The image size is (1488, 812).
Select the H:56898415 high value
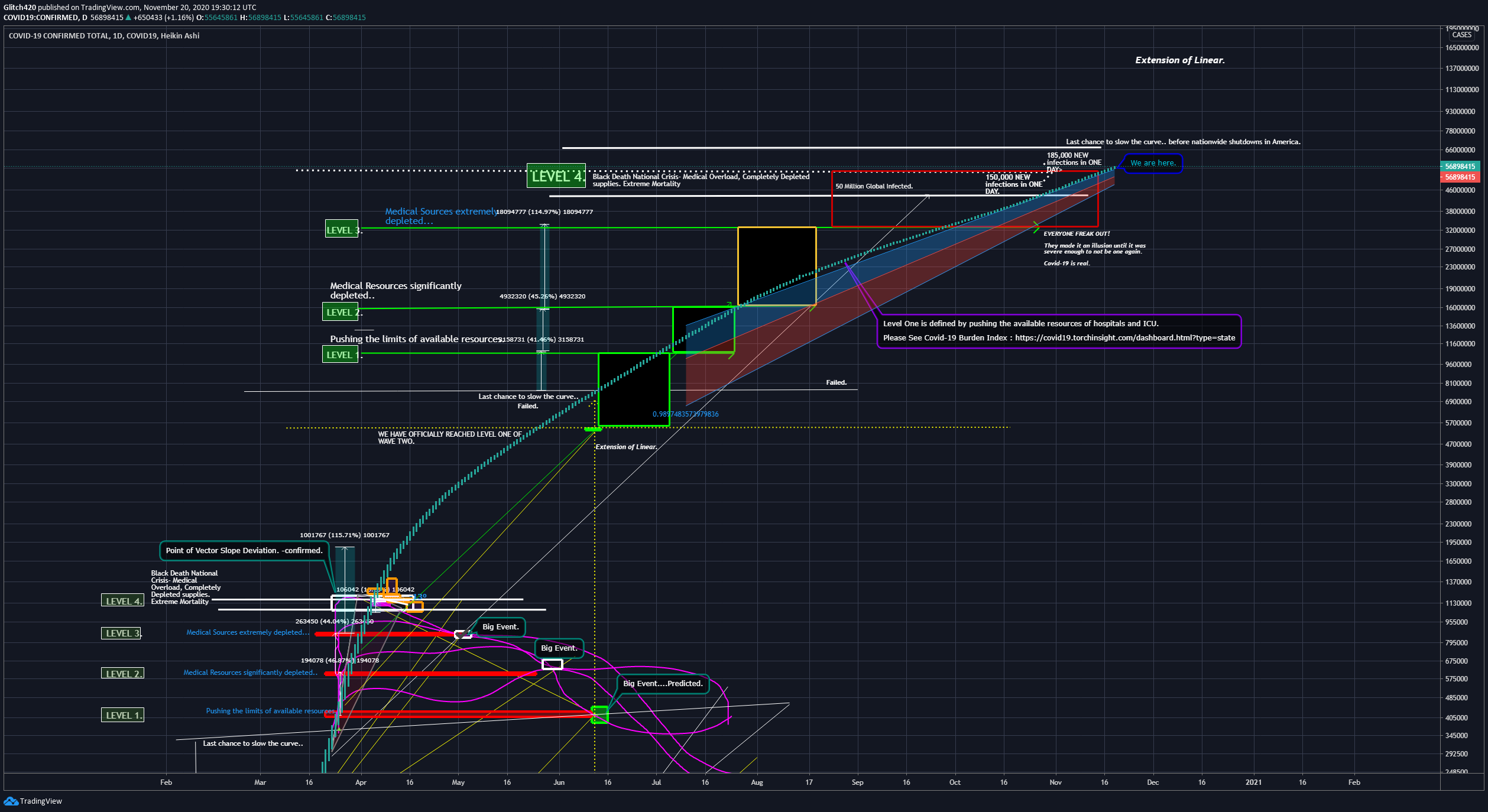(260, 18)
